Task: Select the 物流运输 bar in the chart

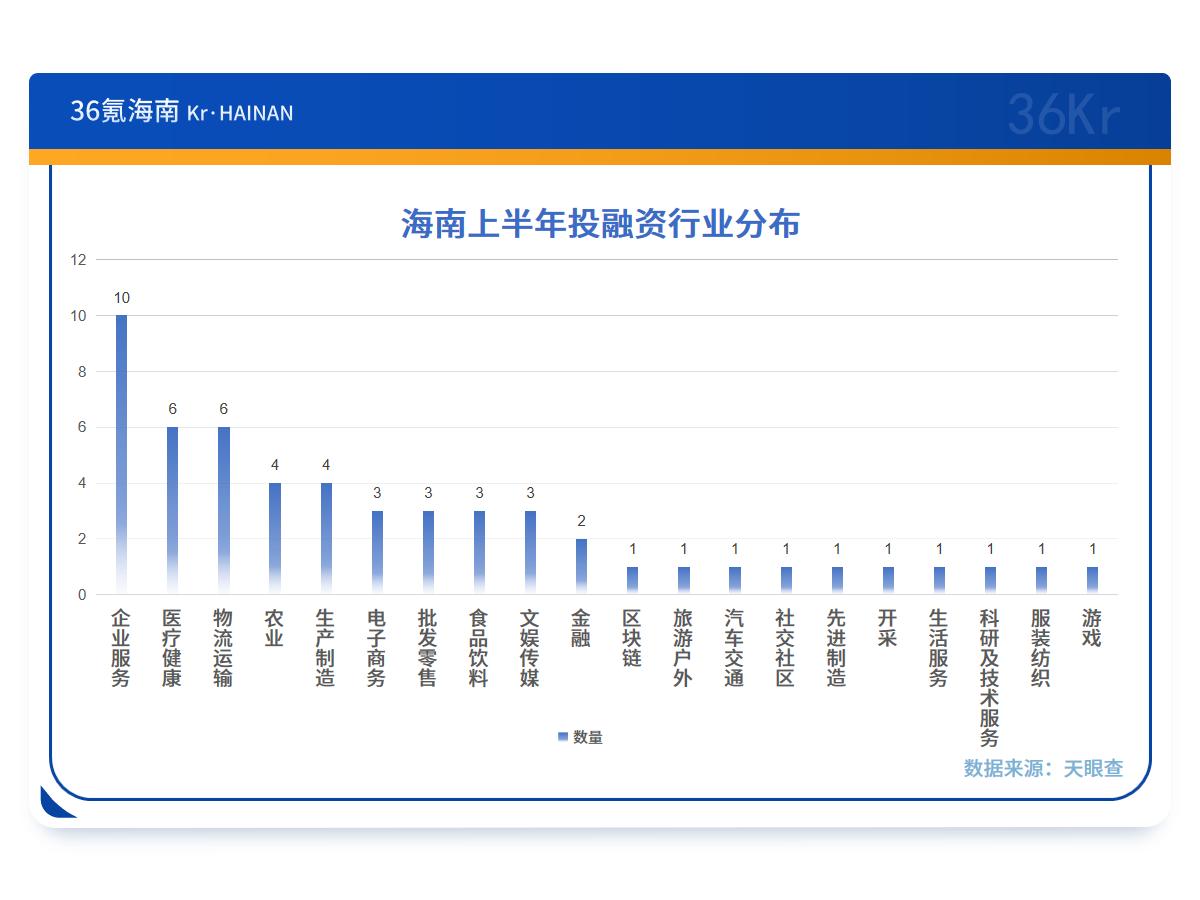Action: (223, 511)
